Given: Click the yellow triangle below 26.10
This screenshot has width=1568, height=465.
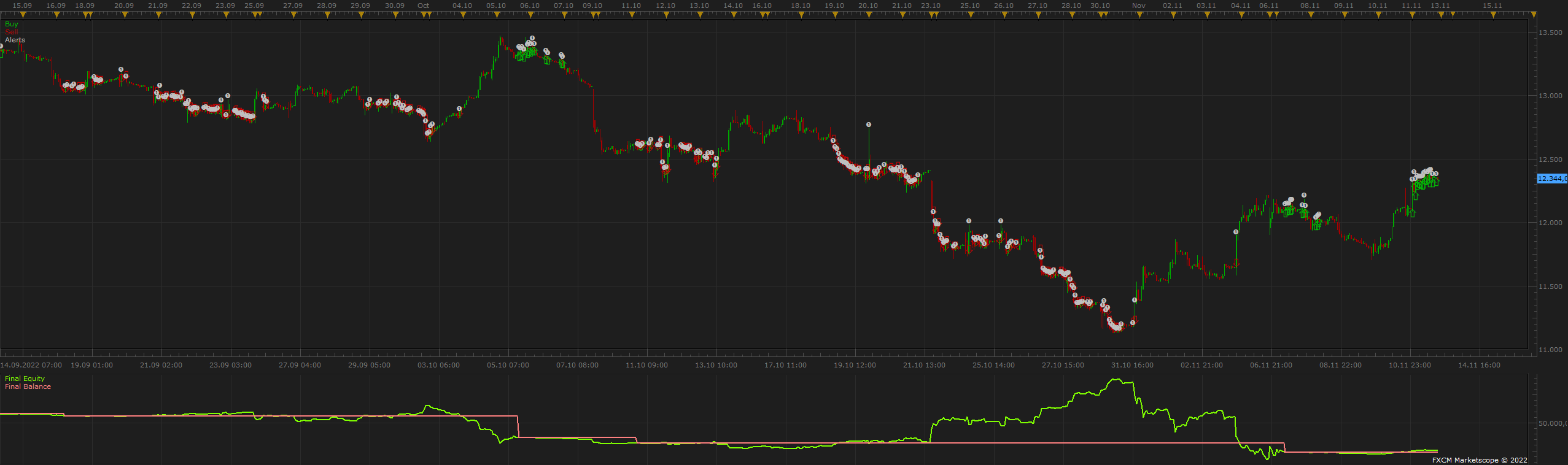Looking at the screenshot, I should (1004, 15).
